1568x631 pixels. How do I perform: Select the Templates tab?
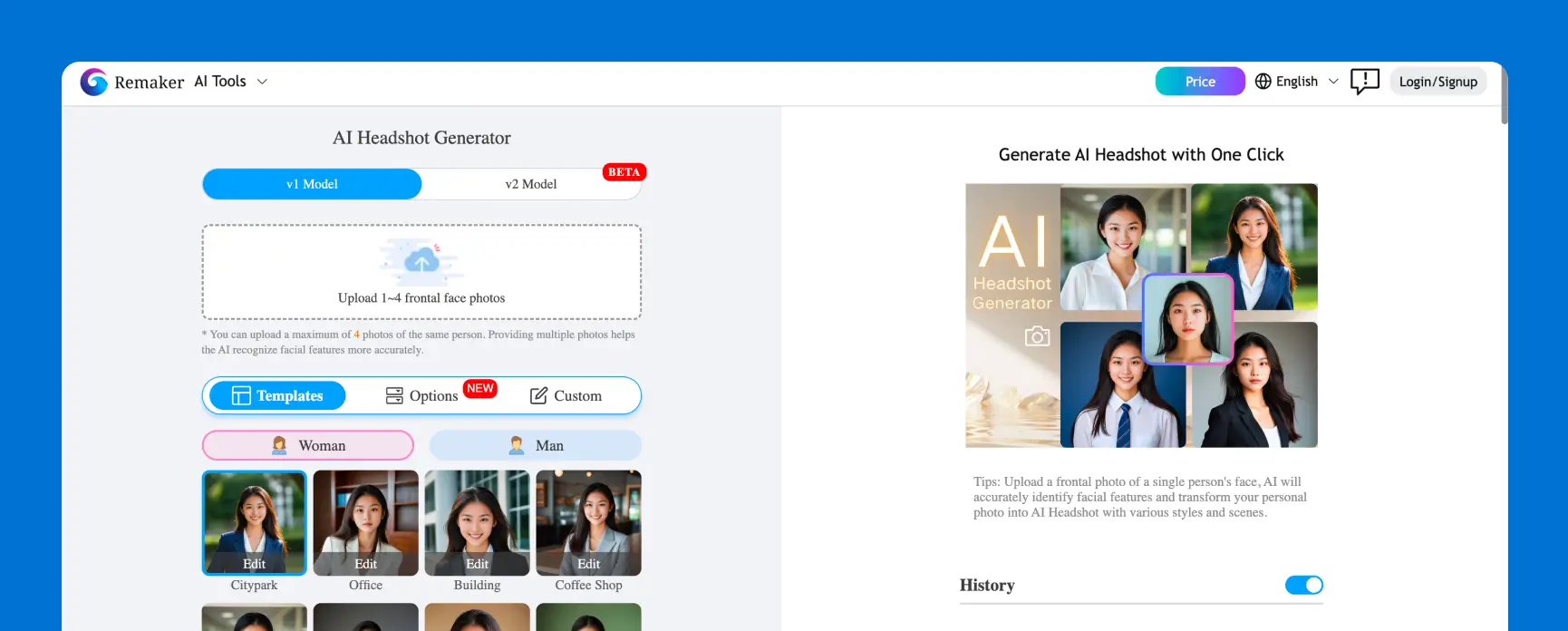pyautogui.click(x=277, y=395)
